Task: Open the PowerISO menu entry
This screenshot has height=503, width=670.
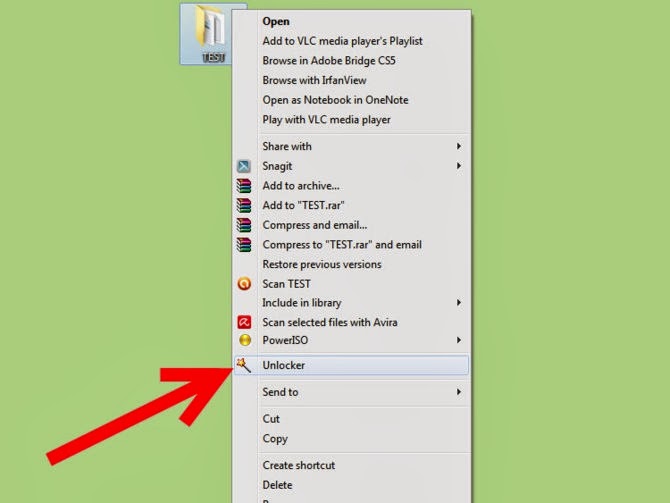Action: [x=352, y=340]
